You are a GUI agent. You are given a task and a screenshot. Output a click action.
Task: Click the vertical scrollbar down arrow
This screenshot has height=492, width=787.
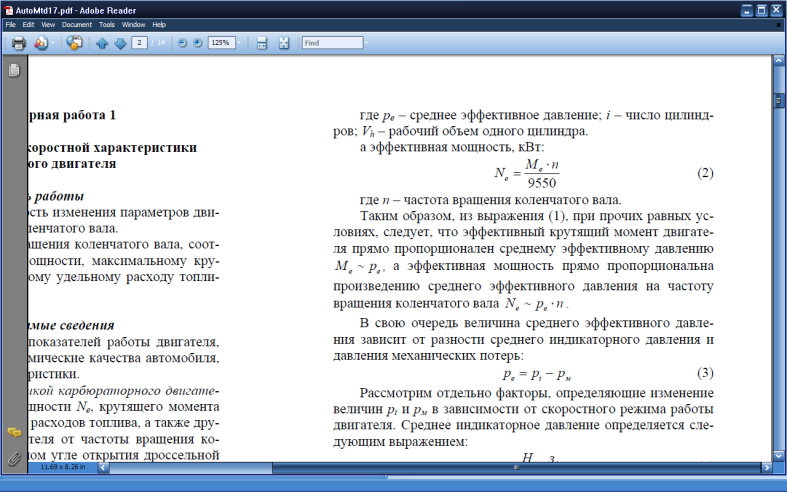(x=778, y=456)
